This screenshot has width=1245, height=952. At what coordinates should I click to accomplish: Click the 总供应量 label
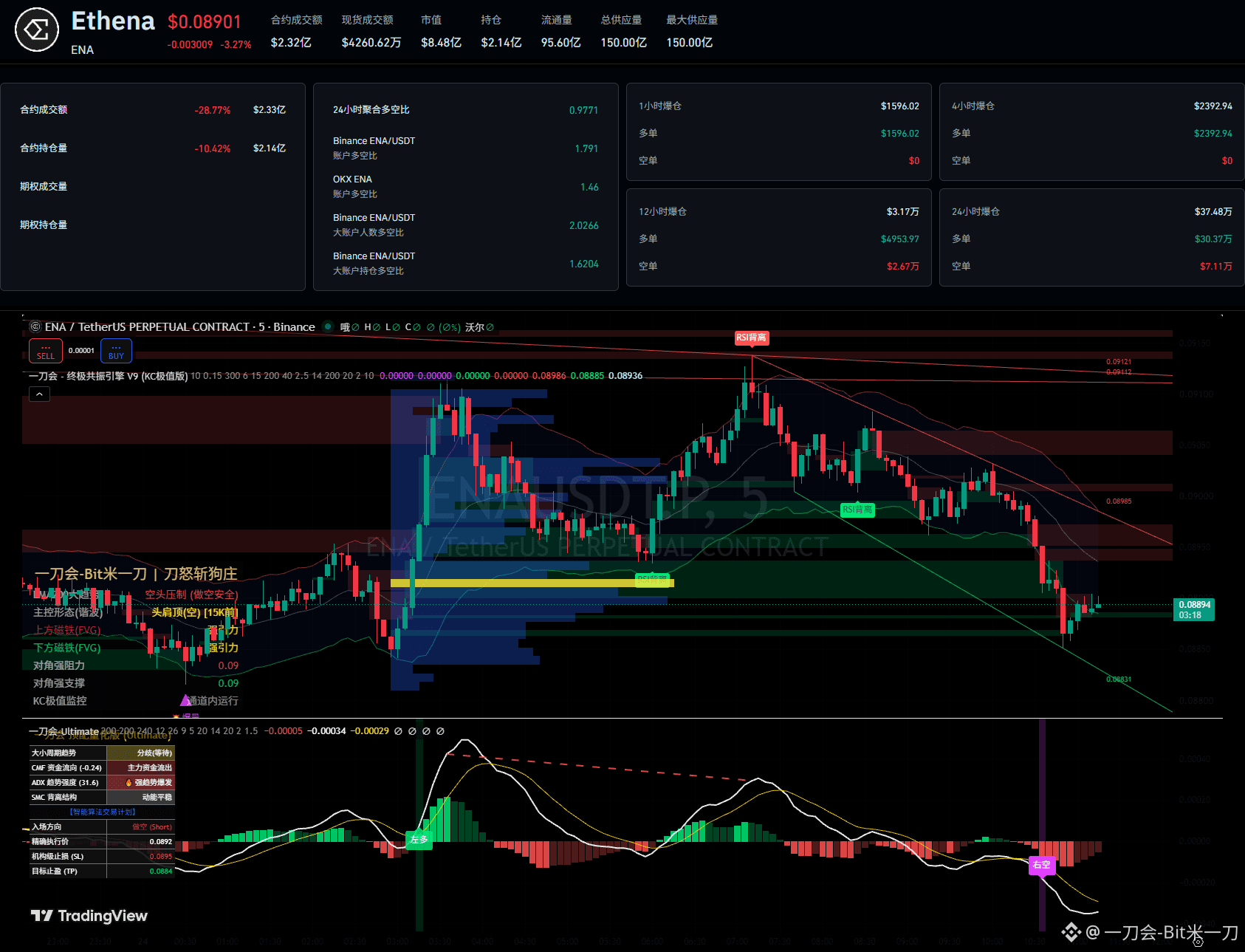point(621,20)
